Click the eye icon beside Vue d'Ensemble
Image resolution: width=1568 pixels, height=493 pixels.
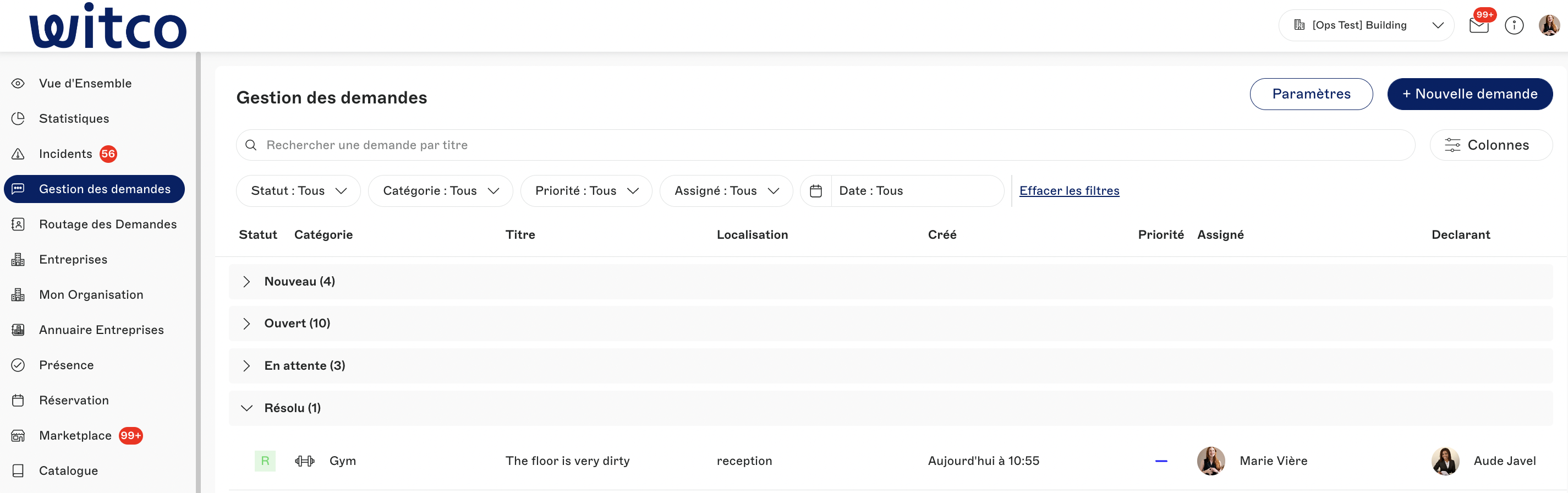coord(18,84)
